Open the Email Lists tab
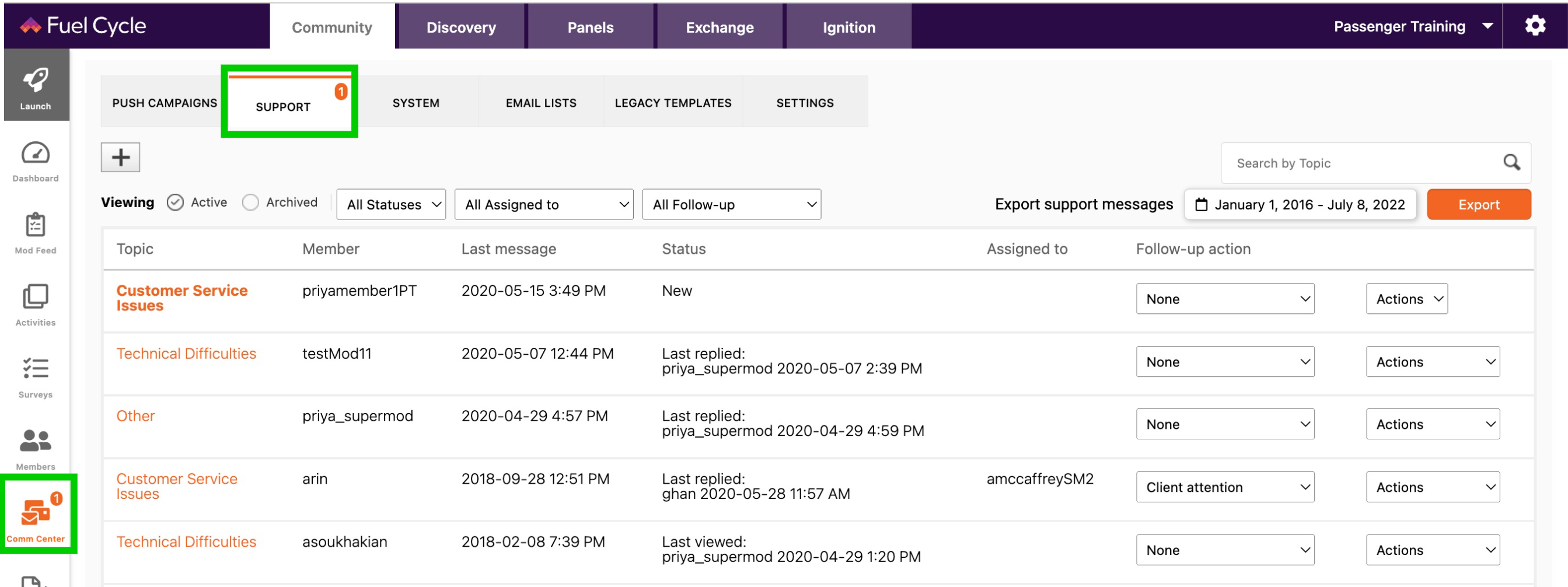Screen dimensions: 1568x587 pyautogui.click(x=540, y=102)
